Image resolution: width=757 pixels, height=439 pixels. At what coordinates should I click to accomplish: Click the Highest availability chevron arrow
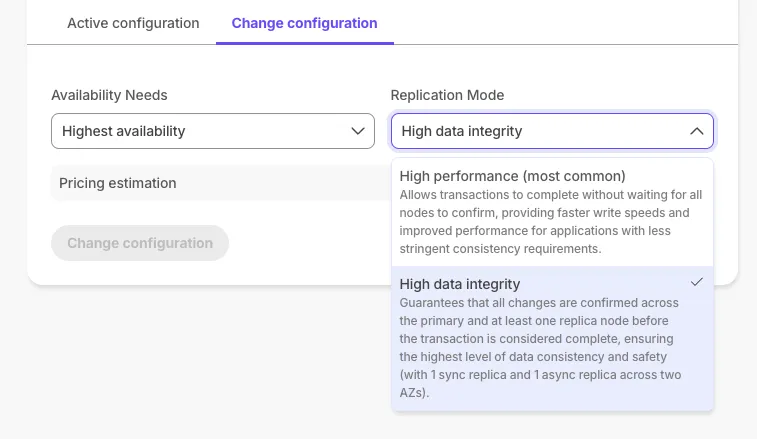point(358,131)
